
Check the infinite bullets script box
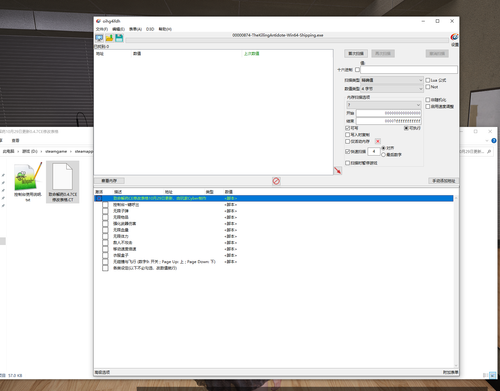coord(105,211)
